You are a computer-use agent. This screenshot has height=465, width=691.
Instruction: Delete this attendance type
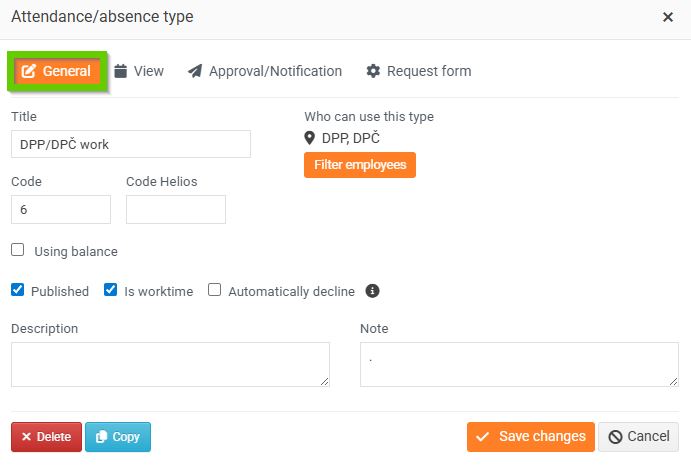pos(46,437)
